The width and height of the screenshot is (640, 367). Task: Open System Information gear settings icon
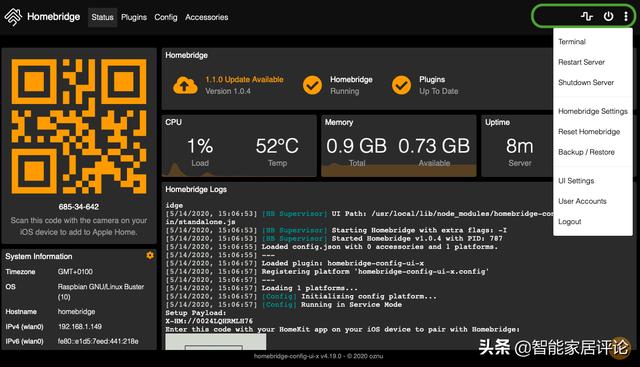point(150,255)
